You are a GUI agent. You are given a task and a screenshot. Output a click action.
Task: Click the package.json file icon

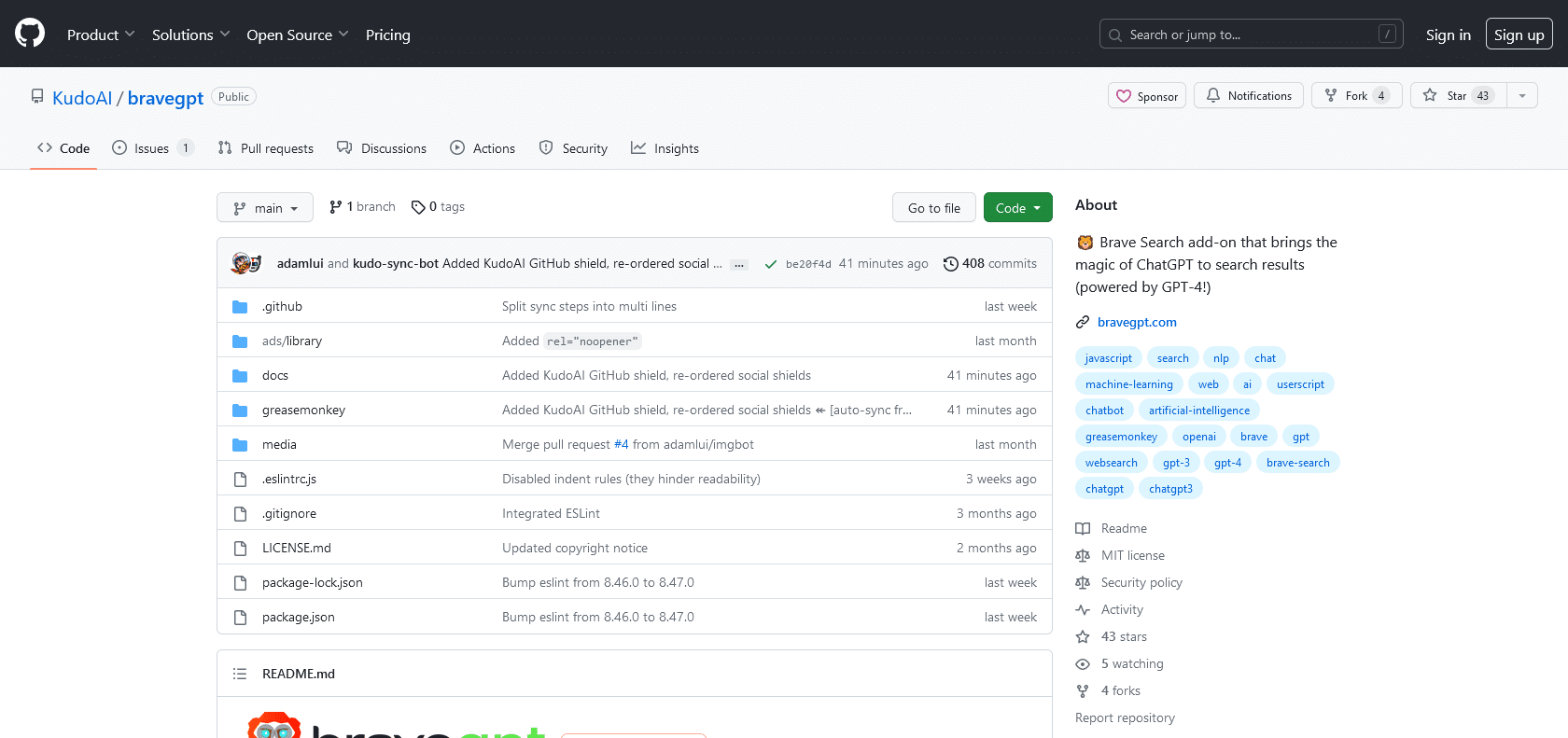(x=240, y=617)
